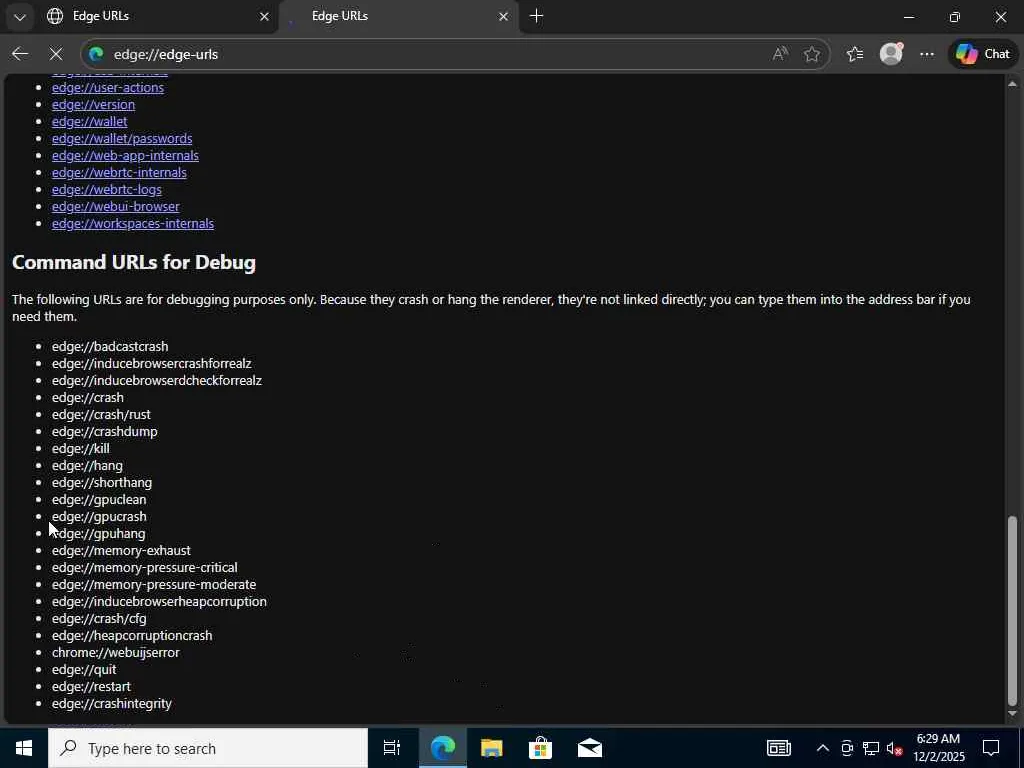The width and height of the screenshot is (1024, 768).
Task: Open the edge://web-app-internals link
Action: (125, 155)
